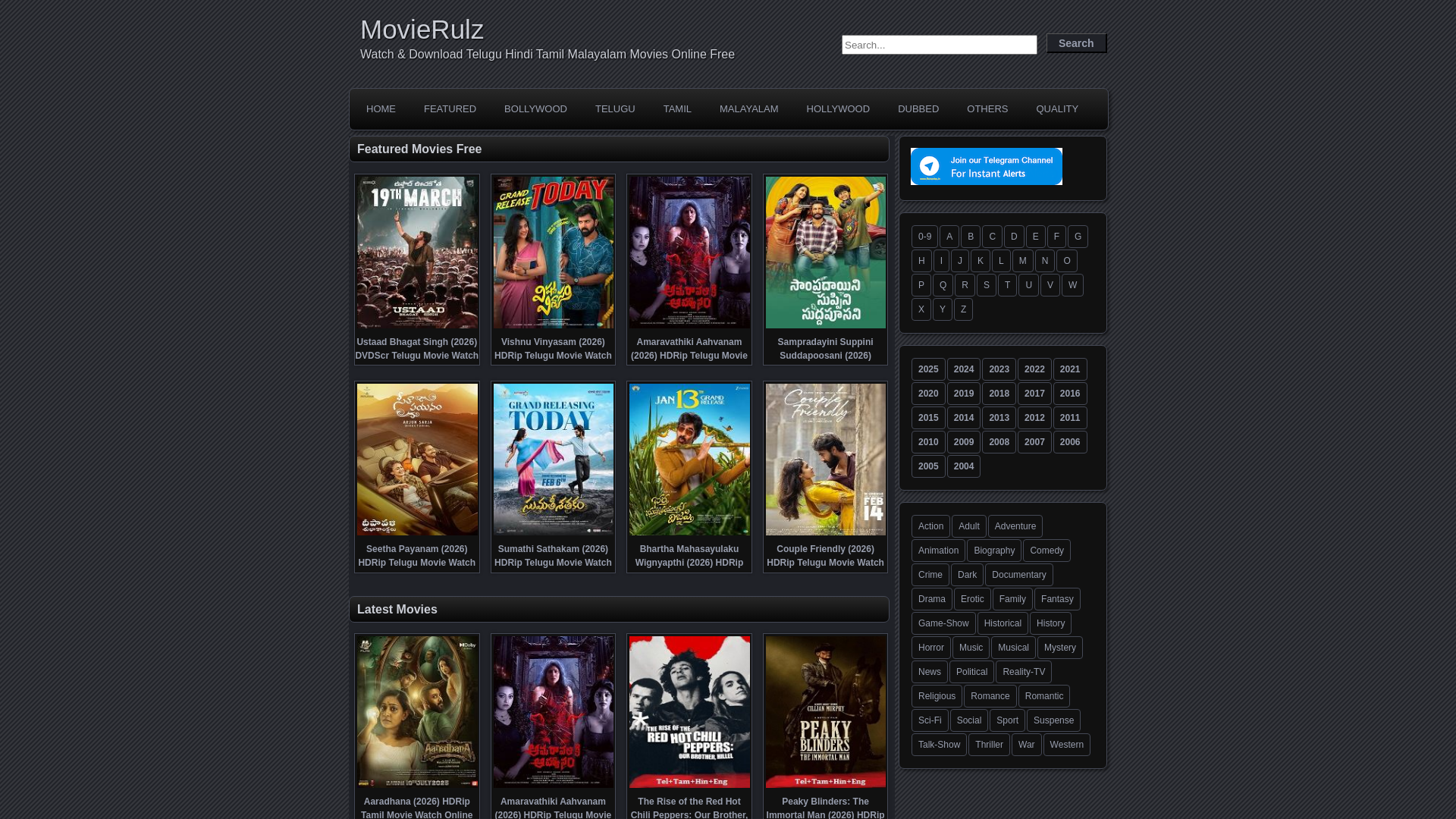Open the Couple Friendly poster
Viewport: 1456px width, 819px height.
pyautogui.click(x=826, y=460)
